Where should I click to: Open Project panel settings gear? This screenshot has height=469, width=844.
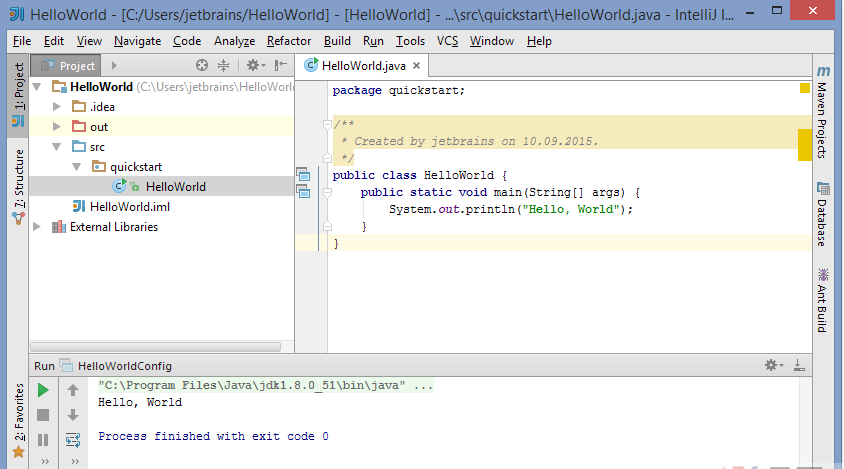click(256, 66)
